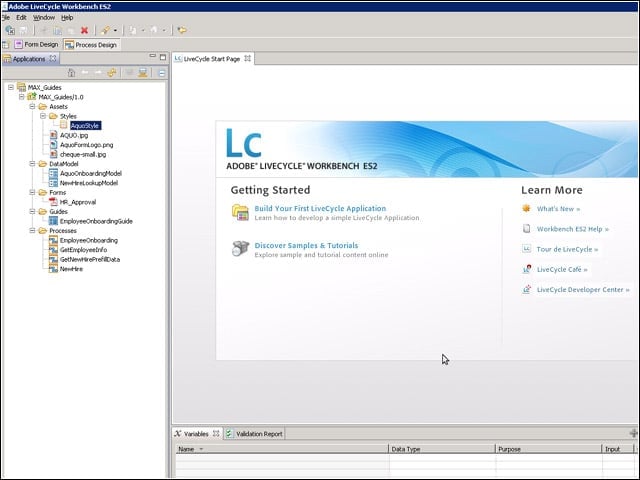Click the Build Your First Application folder icon
640x480 pixels.
click(x=240, y=212)
